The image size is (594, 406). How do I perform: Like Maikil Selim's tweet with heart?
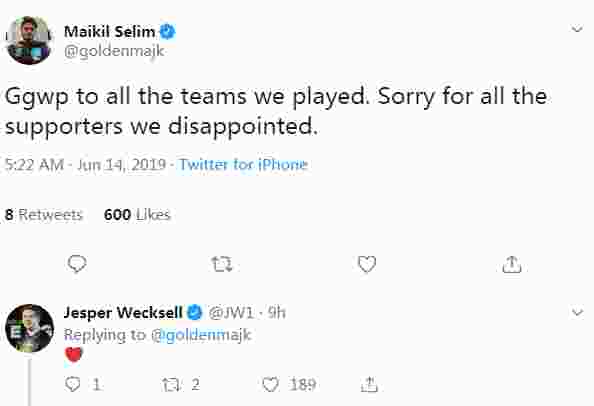click(x=367, y=264)
